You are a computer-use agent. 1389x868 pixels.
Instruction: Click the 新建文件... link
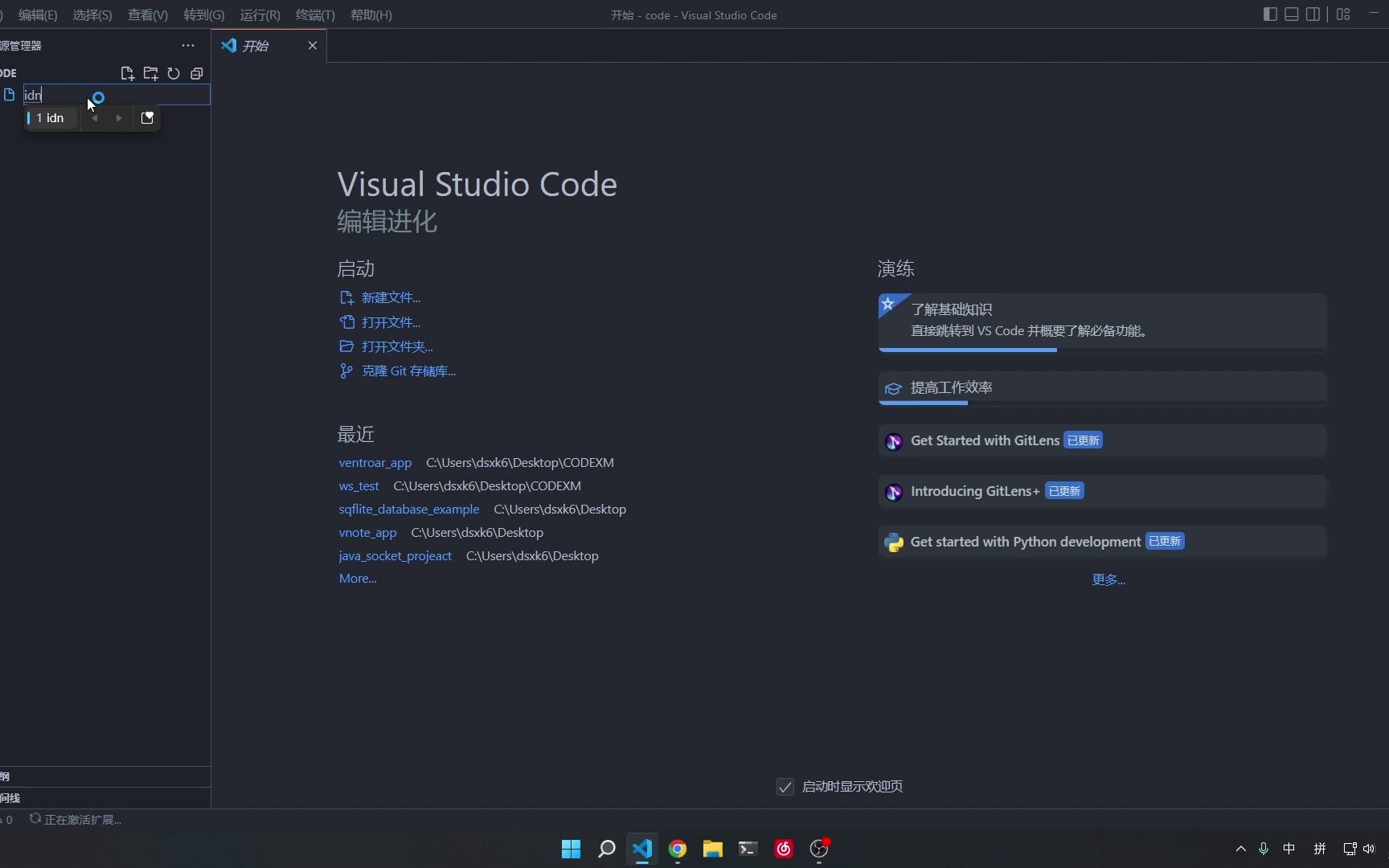click(x=391, y=298)
